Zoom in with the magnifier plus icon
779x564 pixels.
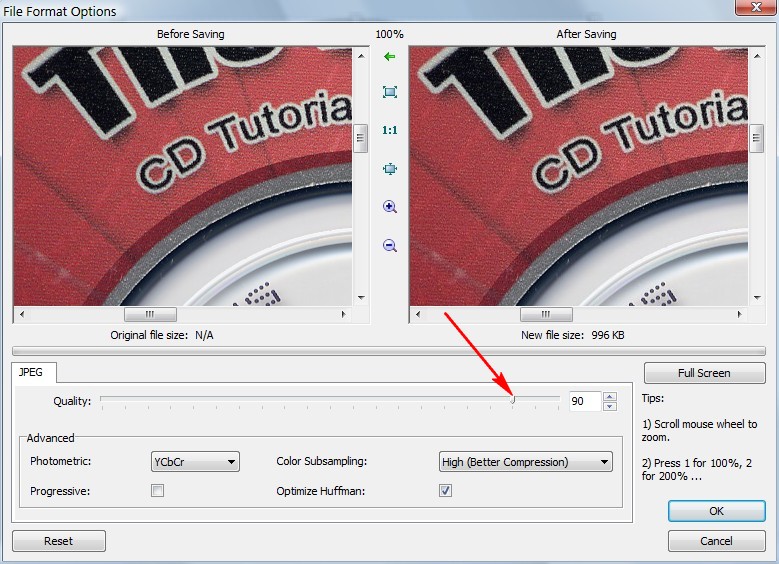click(390, 207)
